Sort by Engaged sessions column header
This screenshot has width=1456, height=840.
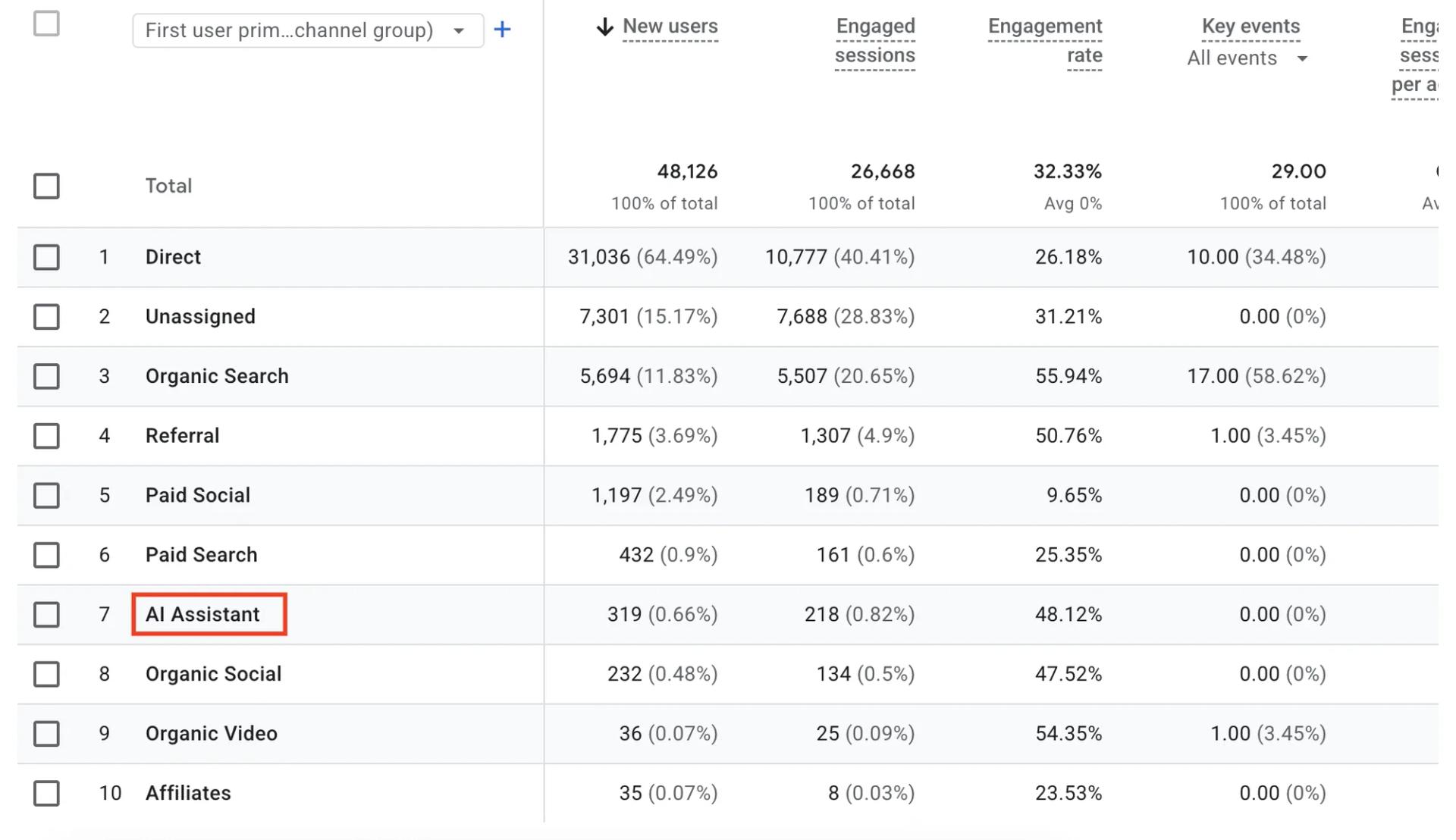pyautogui.click(x=875, y=41)
